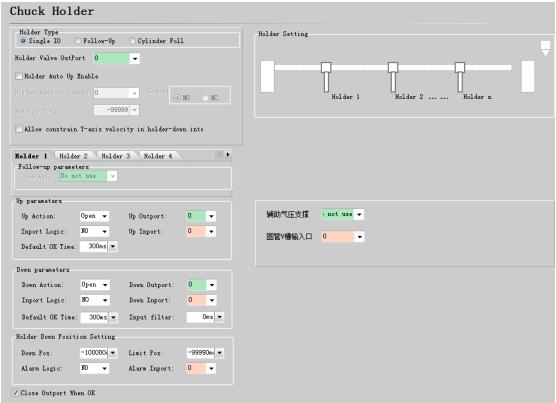Open Limit Pos dropdown

(x=219, y=353)
